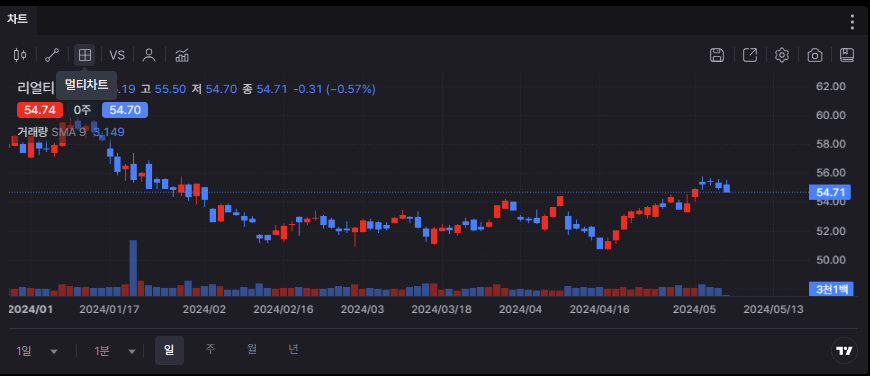Viewport: 870px width, 376px height.
Task: Open the candlestick chart type selector
Action: pos(21,55)
